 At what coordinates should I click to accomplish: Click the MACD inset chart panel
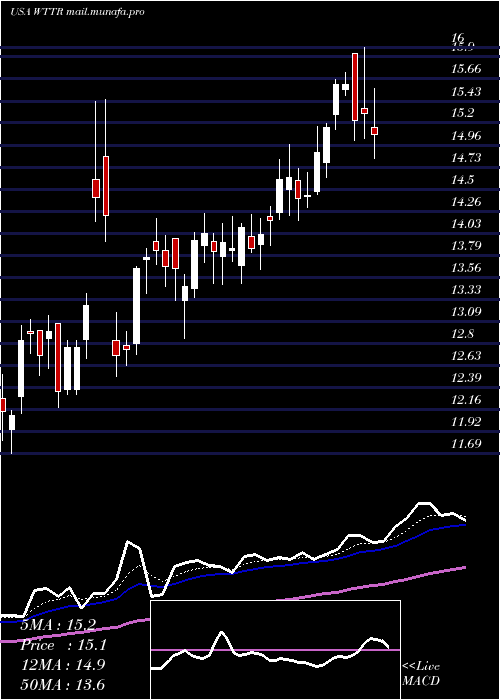tap(275, 650)
